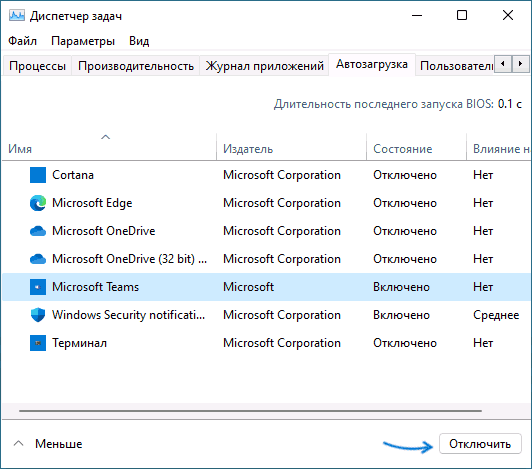This screenshot has width=532, height=469.
Task: Select the Cortana row name
Action: (73, 175)
